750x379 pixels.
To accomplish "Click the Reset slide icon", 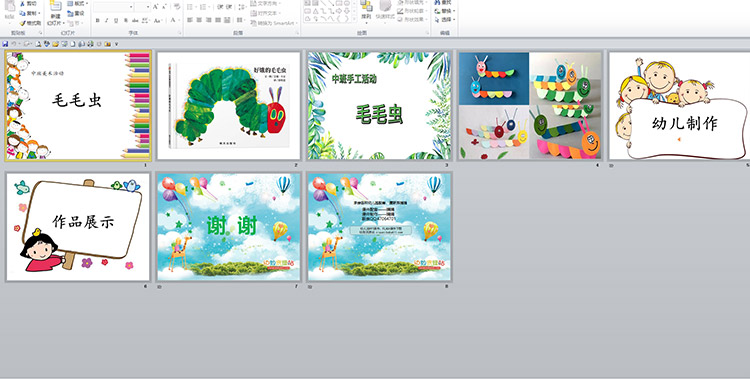I will [70, 13].
